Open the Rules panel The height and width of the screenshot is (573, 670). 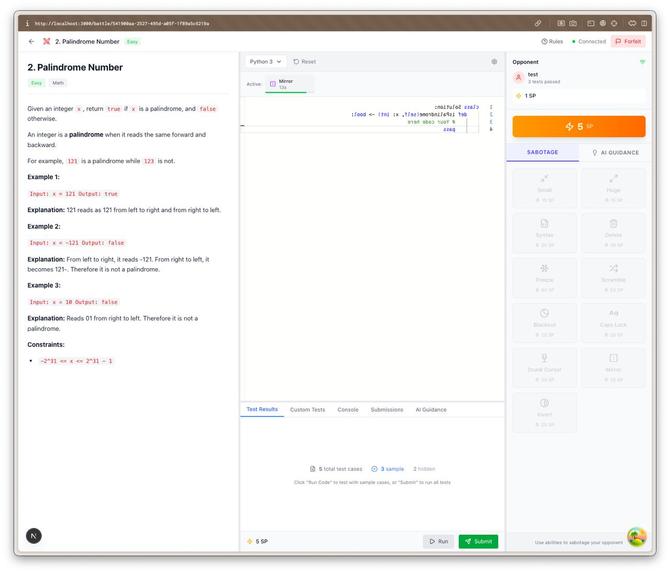(552, 41)
